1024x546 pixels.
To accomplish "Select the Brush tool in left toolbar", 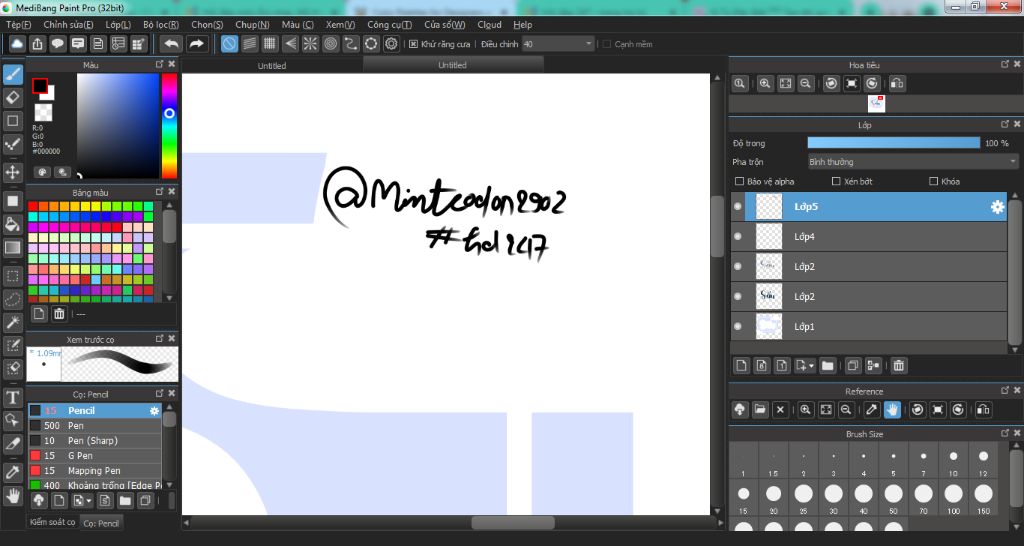I will [13, 74].
